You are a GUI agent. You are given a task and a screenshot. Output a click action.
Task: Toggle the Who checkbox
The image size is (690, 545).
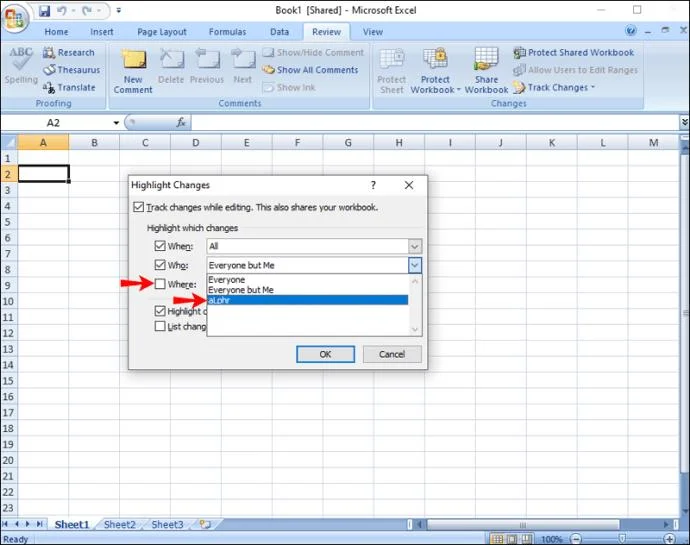(160, 265)
